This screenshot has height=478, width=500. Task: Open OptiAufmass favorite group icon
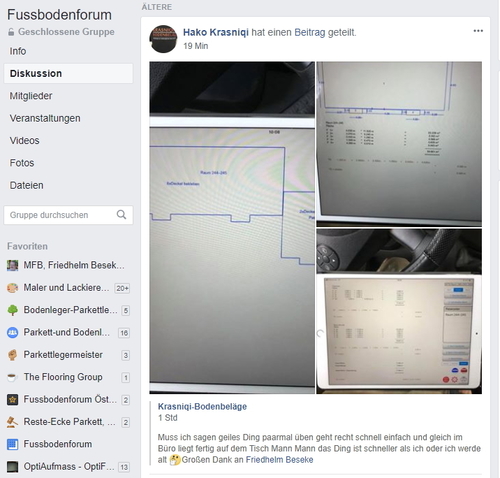(x=13, y=467)
